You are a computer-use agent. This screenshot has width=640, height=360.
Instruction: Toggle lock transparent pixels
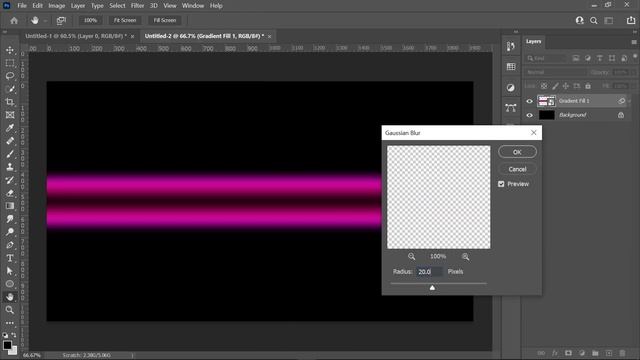(x=544, y=86)
